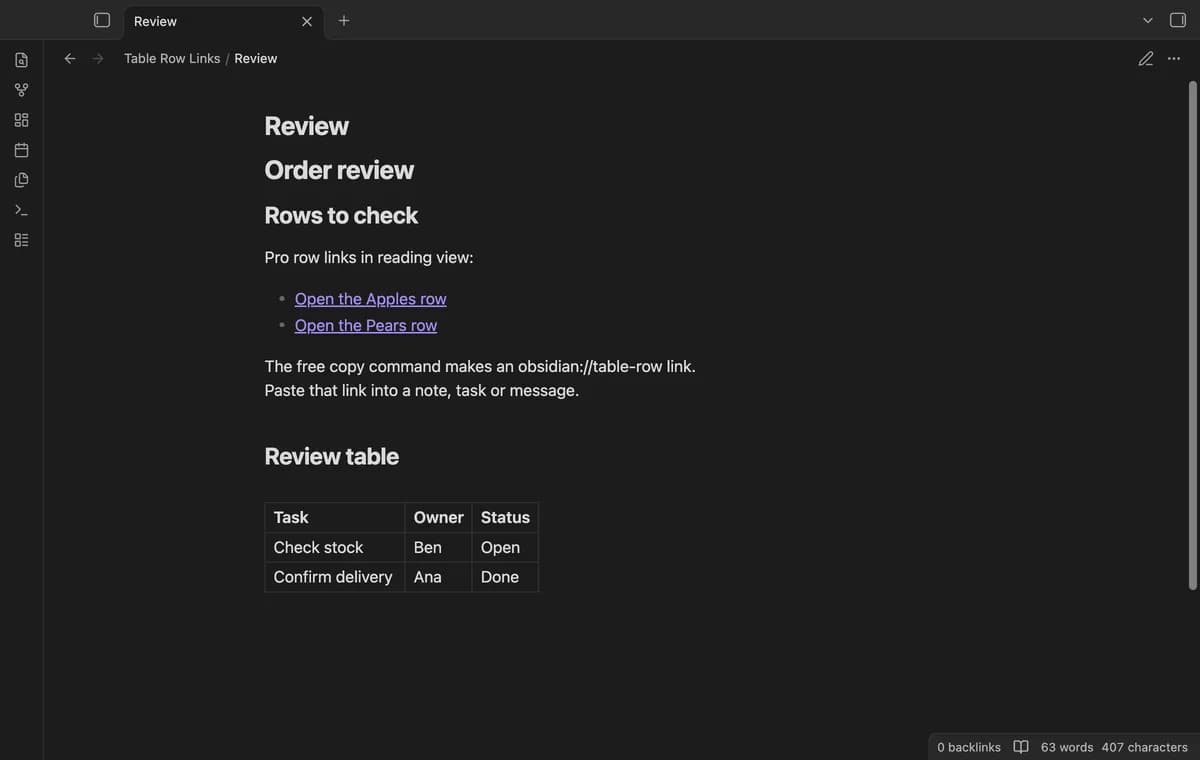The image size is (1200, 760).
Task: Expand the tab list chevron
Action: [x=1148, y=20]
